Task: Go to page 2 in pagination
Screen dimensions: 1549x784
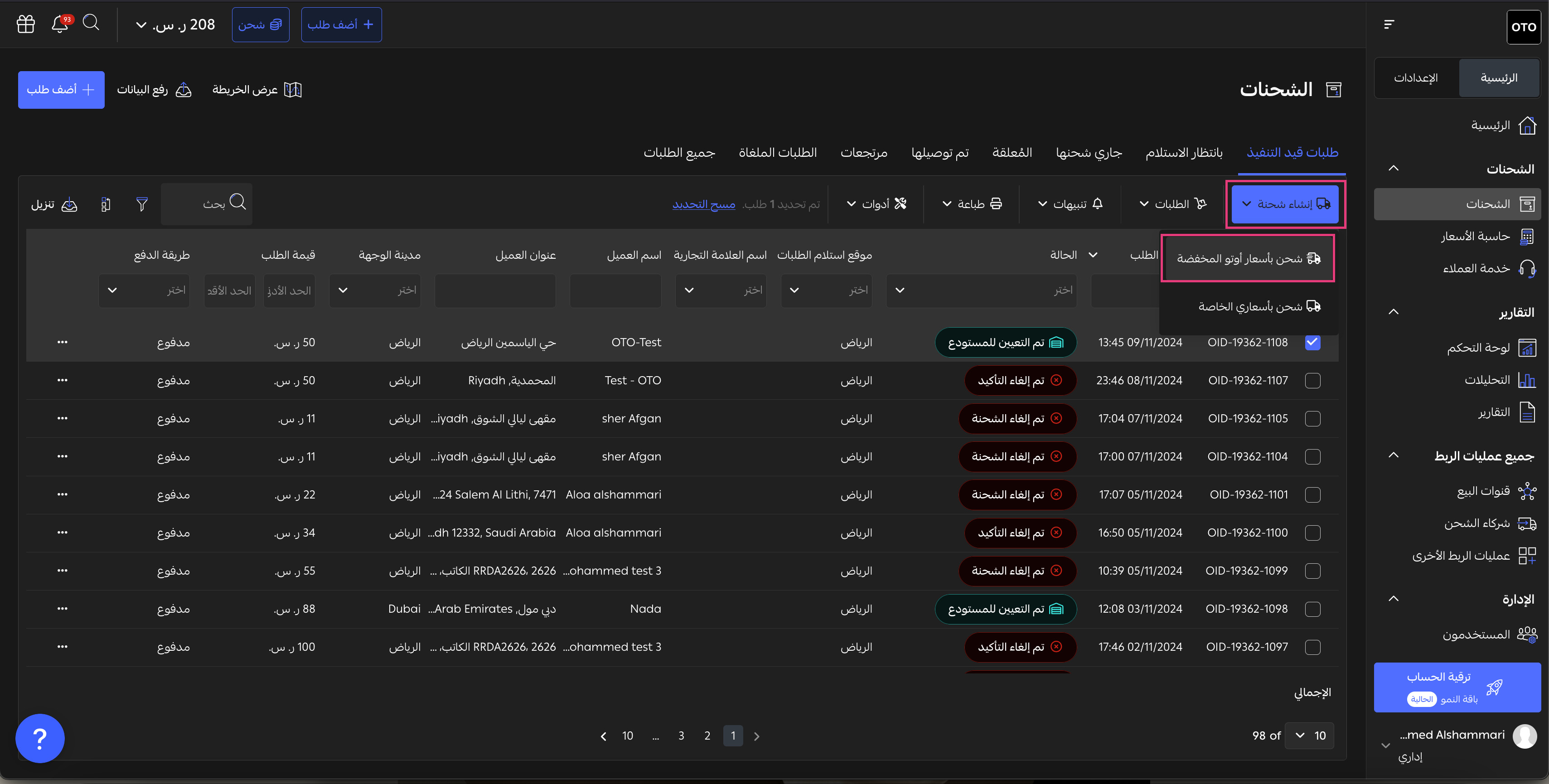Action: [x=707, y=736]
